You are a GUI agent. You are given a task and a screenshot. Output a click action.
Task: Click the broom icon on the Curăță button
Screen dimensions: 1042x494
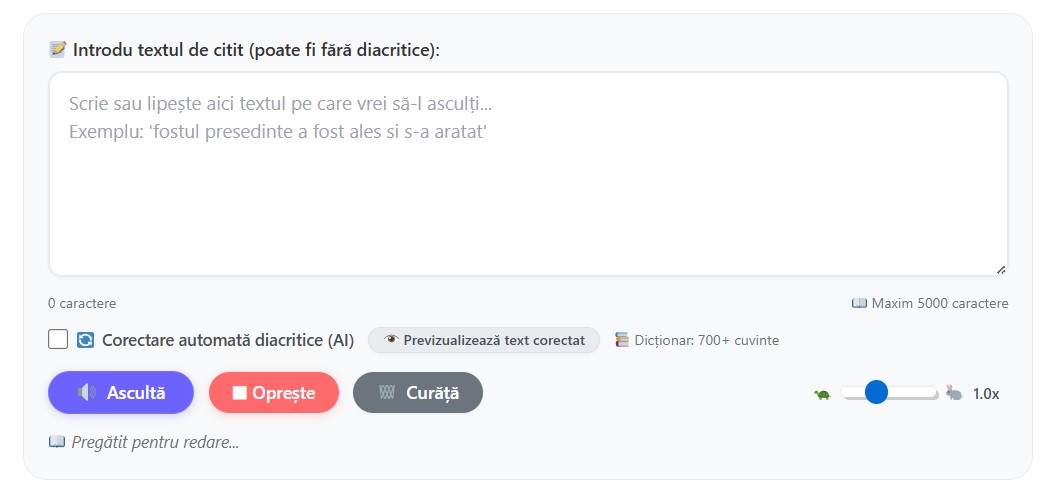(x=387, y=392)
